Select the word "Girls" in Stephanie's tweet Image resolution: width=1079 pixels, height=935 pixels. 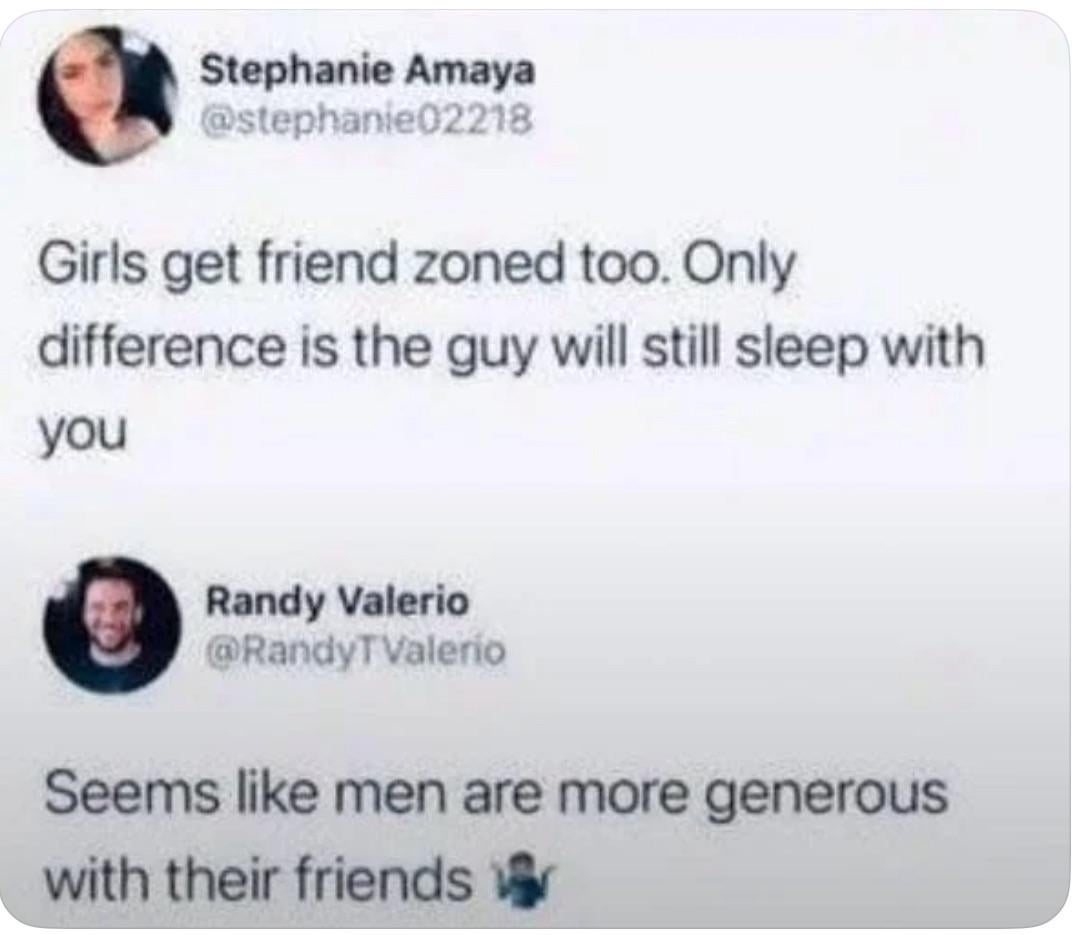coord(92,264)
